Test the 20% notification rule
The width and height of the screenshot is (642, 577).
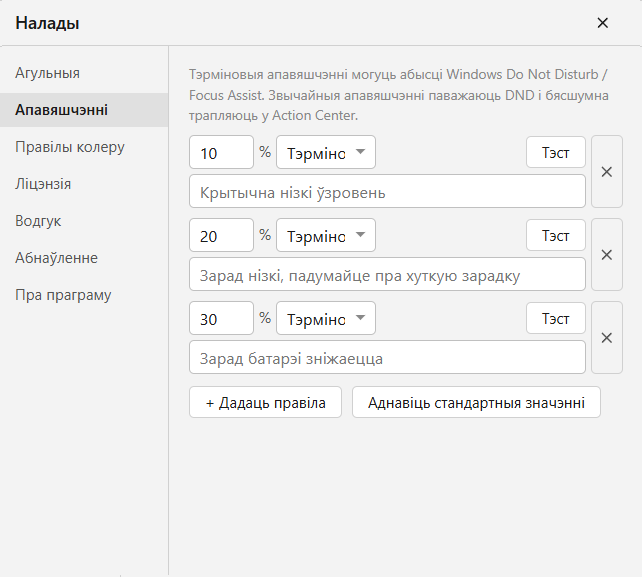556,235
